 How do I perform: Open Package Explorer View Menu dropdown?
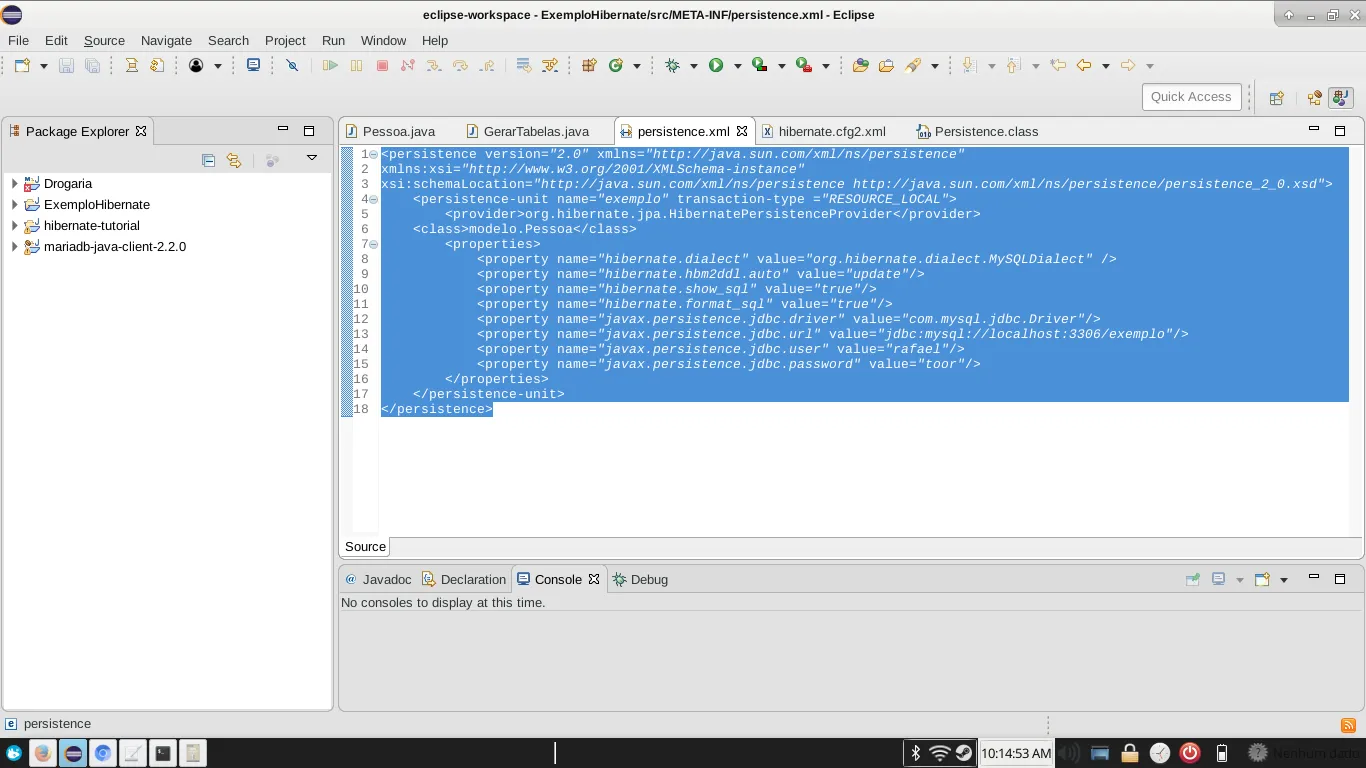click(x=312, y=158)
